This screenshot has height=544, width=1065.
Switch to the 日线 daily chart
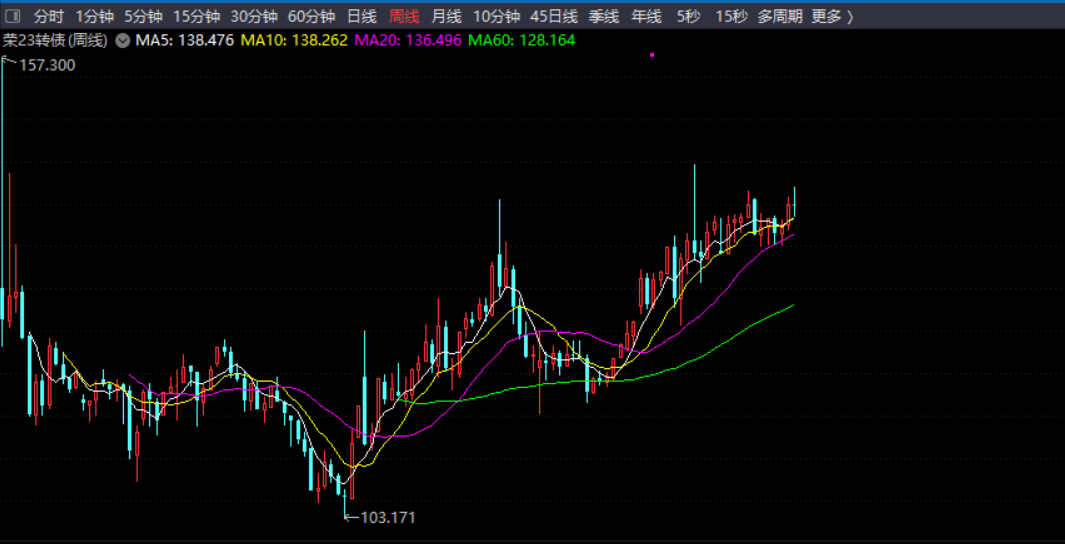pyautogui.click(x=361, y=17)
